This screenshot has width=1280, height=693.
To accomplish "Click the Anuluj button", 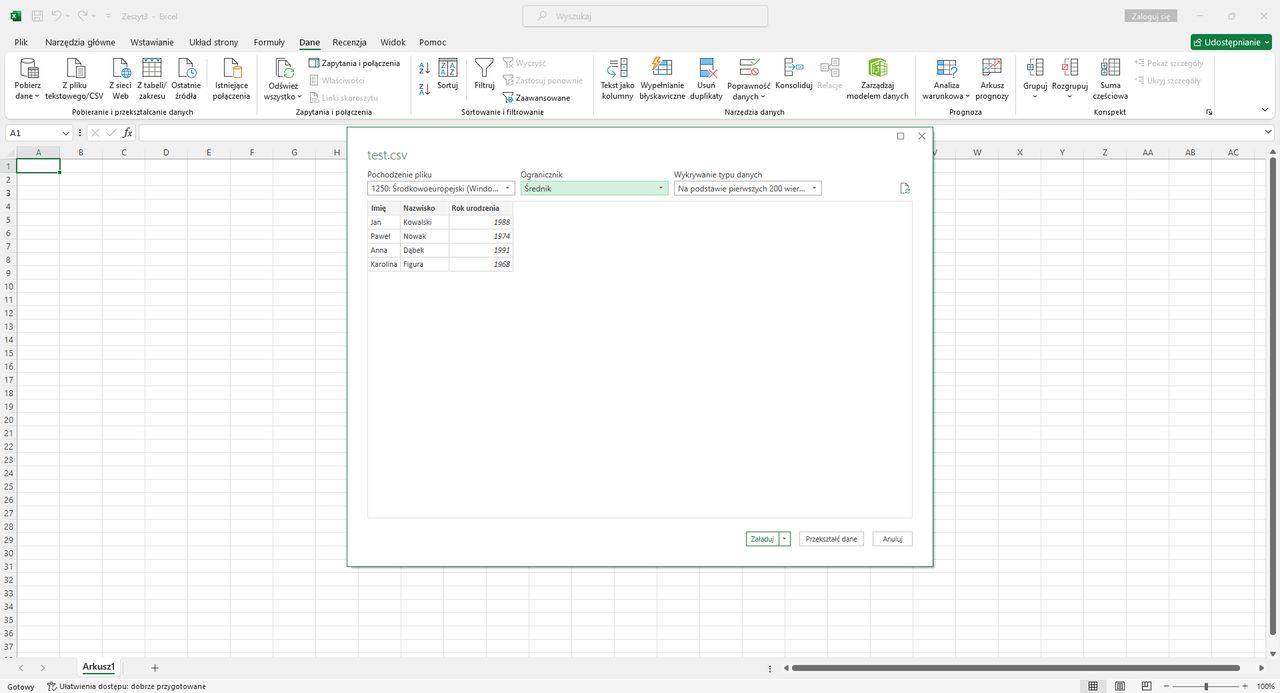I will [x=892, y=539].
